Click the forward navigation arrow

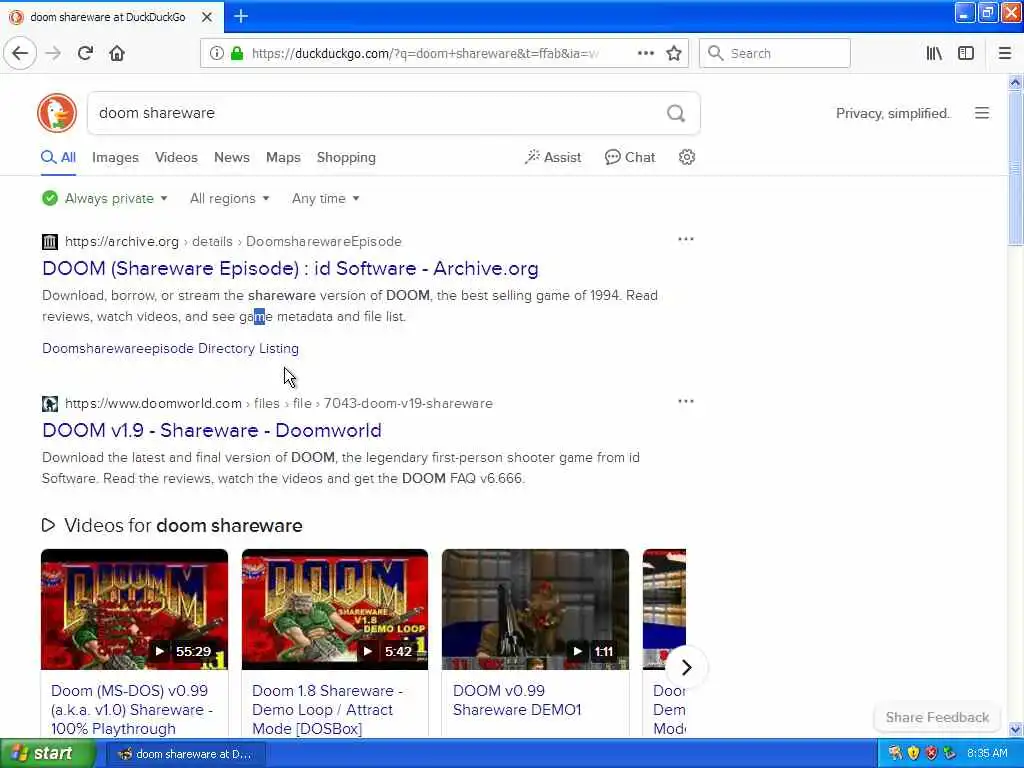tap(54, 54)
